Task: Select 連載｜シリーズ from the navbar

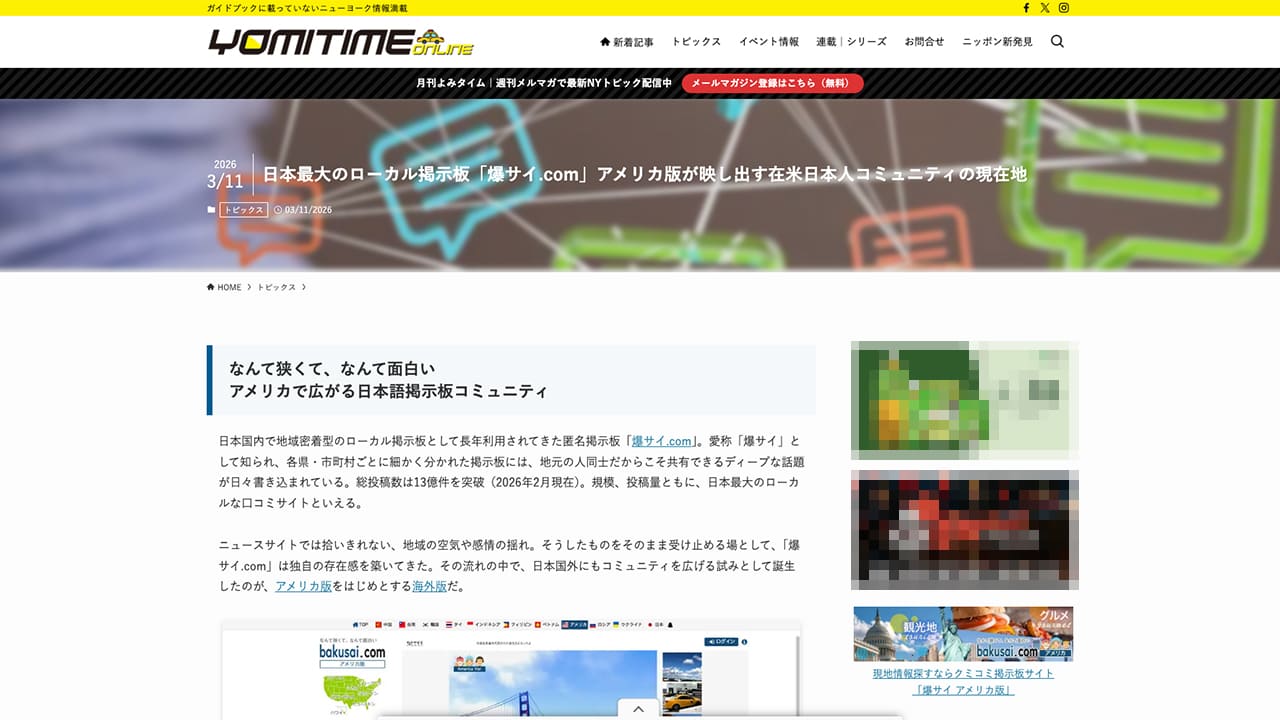Action: [853, 41]
